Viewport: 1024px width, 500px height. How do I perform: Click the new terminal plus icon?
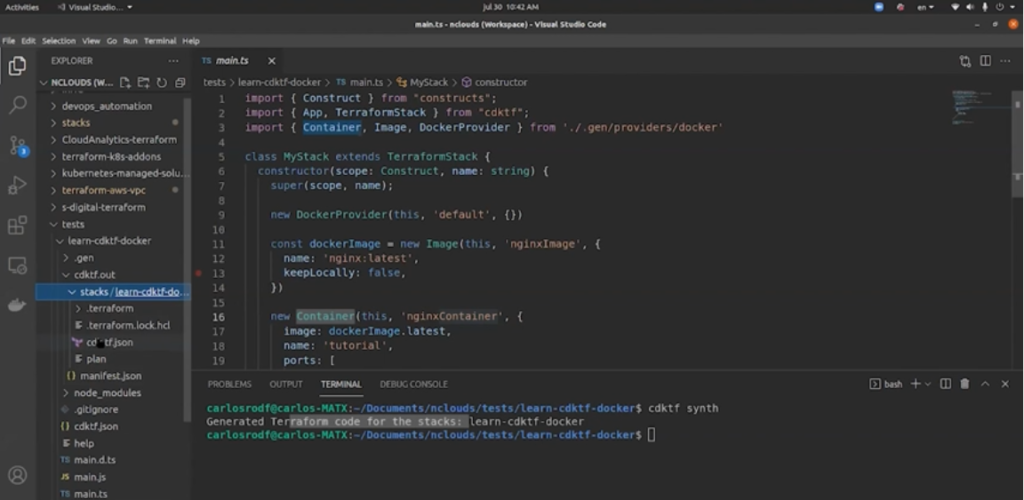pyautogui.click(x=916, y=384)
